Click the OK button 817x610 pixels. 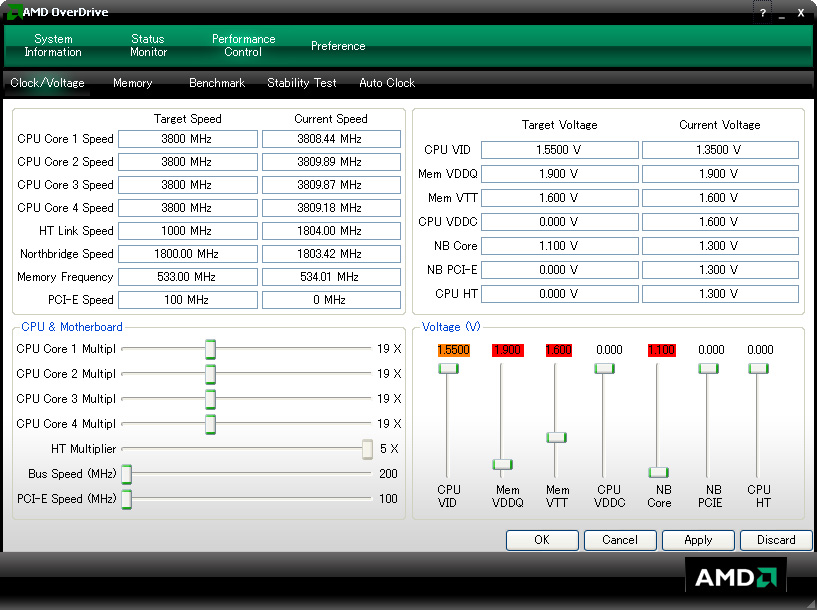[x=542, y=540]
